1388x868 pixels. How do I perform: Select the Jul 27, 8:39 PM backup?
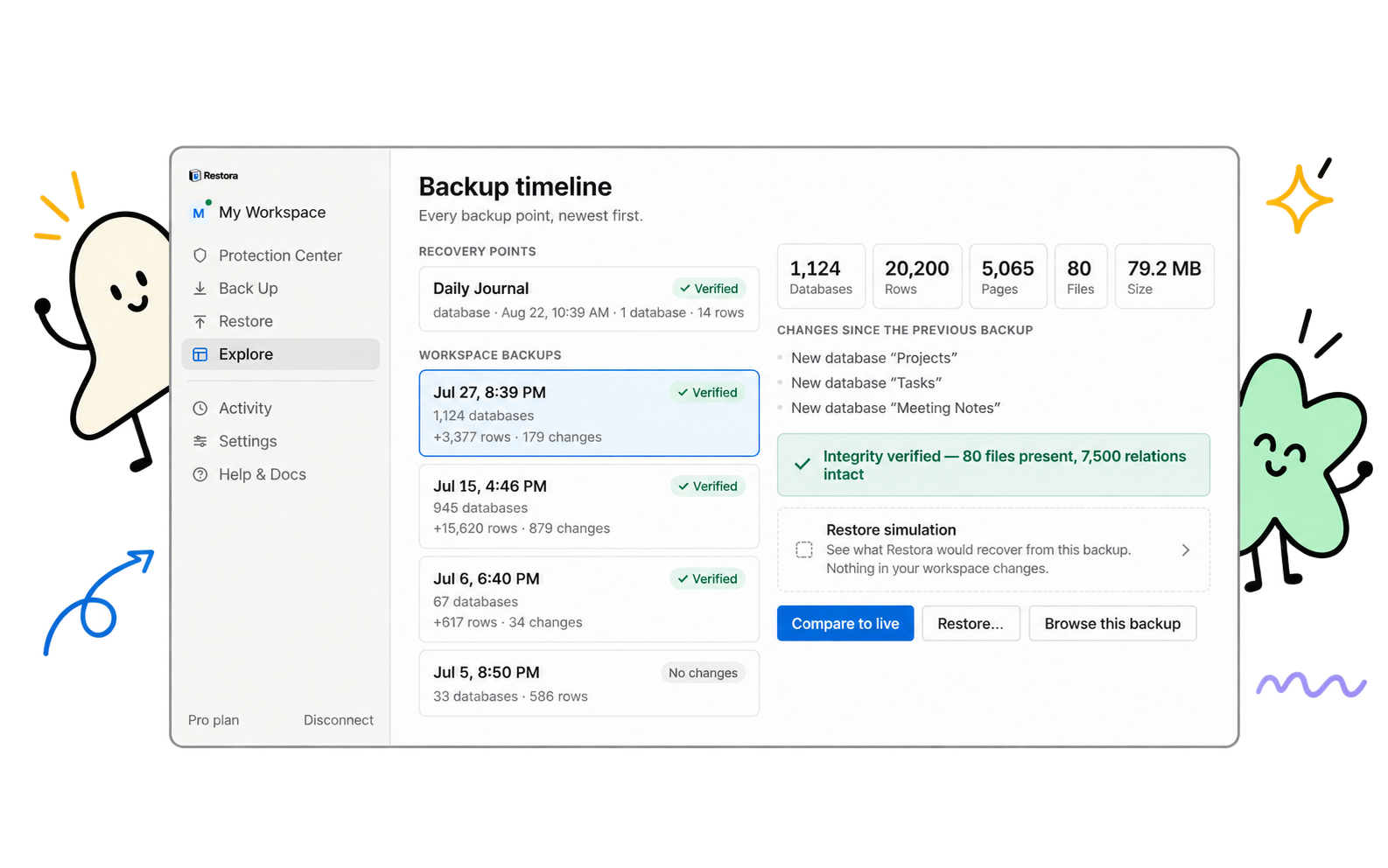click(589, 413)
